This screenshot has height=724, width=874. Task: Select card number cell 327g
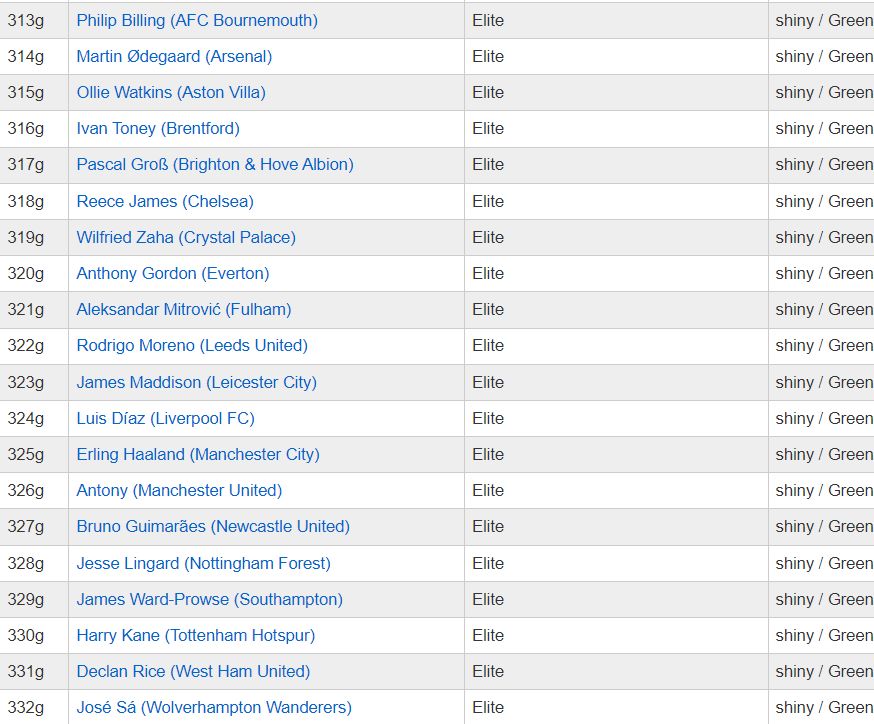(33, 527)
